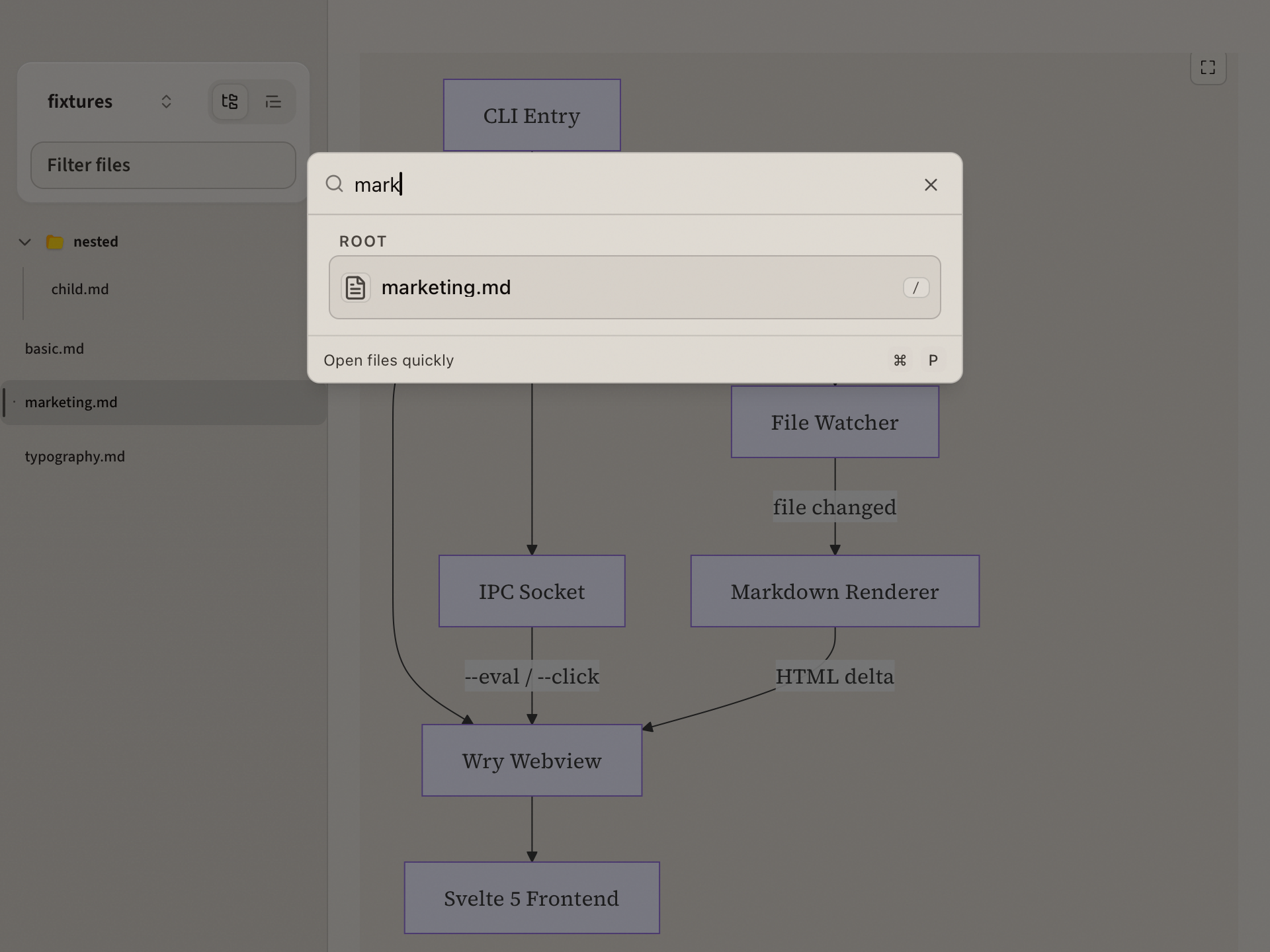Clear the search with the X icon
The width and height of the screenshot is (1270, 952).
pos(931,184)
